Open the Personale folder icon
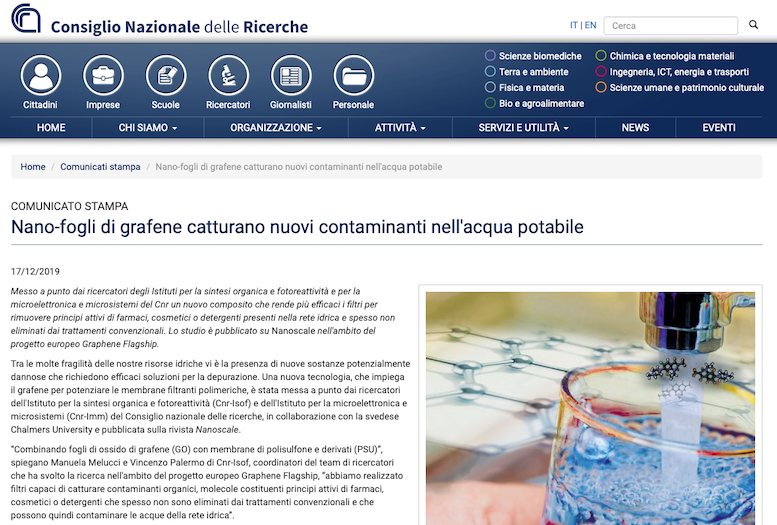The width and height of the screenshot is (777, 525). (353, 75)
